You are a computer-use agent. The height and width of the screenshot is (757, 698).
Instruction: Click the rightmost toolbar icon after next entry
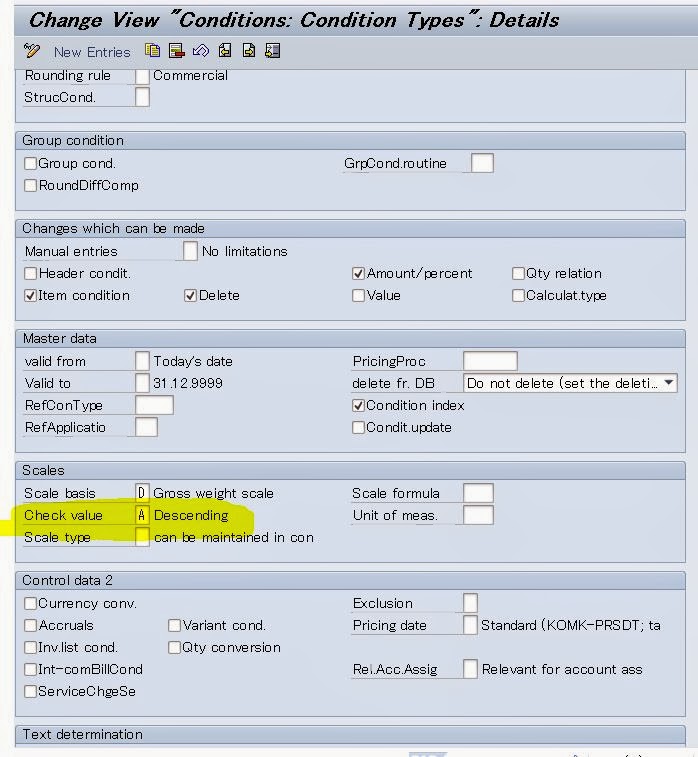(273, 50)
